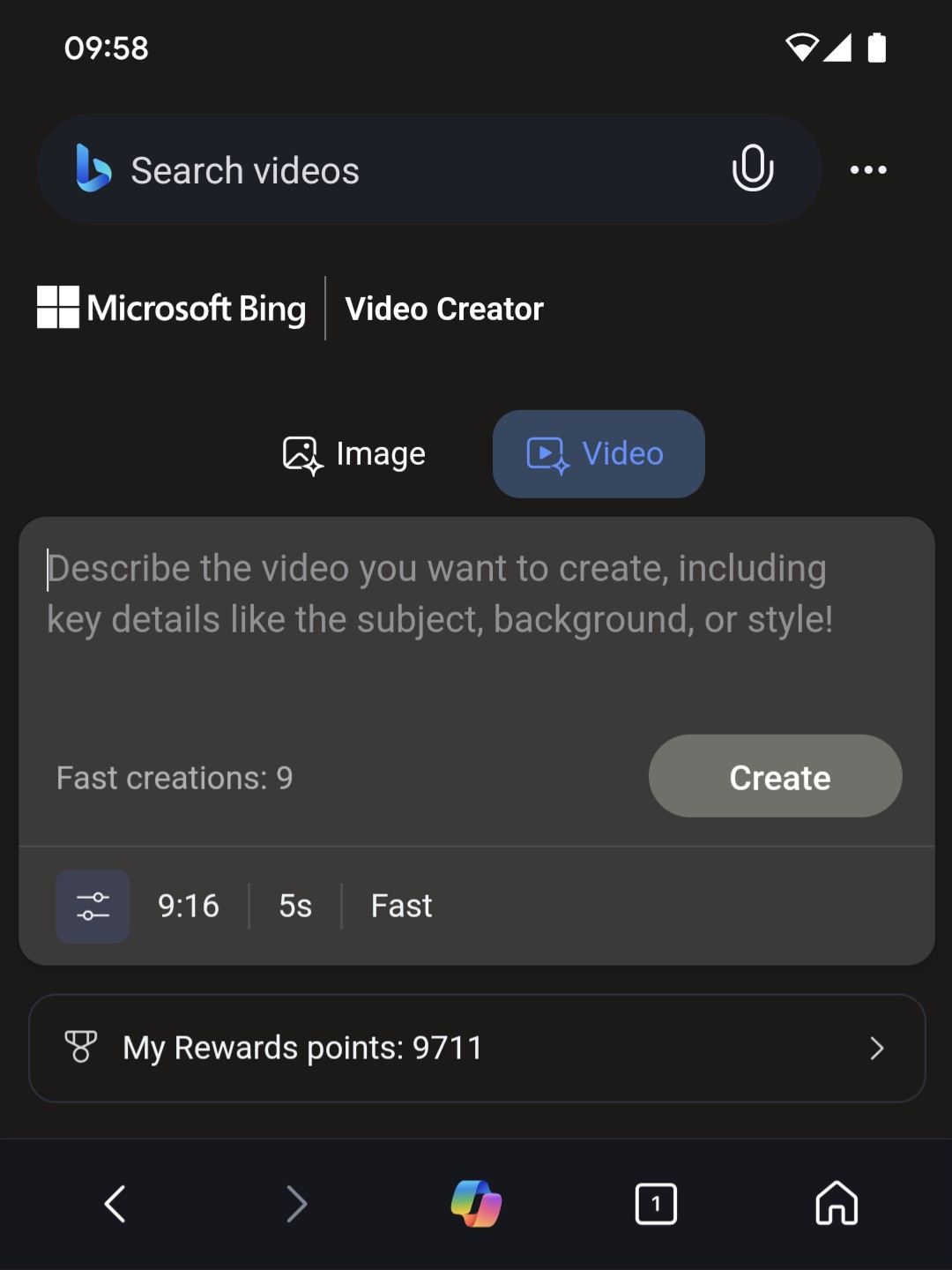Open the Video Creator title link
Viewport: 952px width, 1270px height.
[444, 309]
